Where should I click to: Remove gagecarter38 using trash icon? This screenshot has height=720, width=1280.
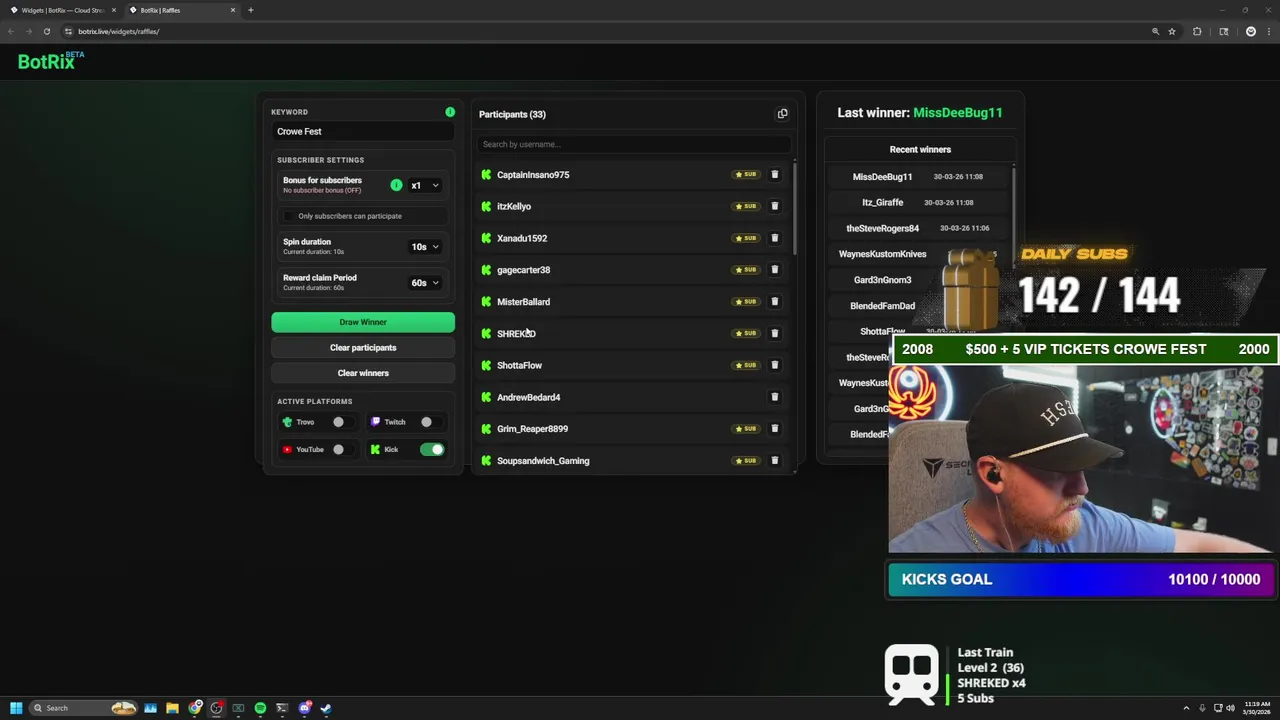pos(774,270)
